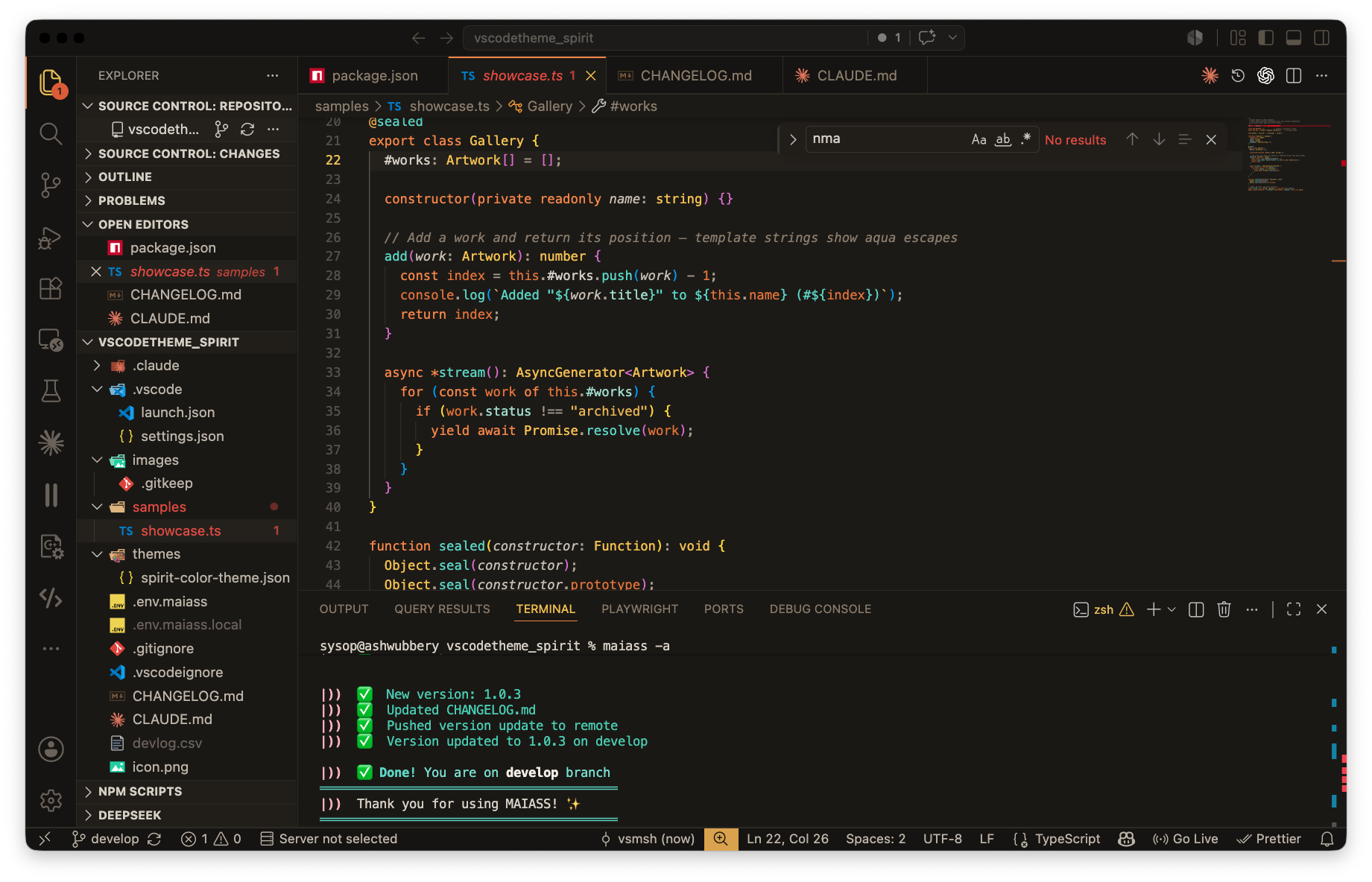
Task: Expand the NPM Scripts section
Action: (x=187, y=792)
